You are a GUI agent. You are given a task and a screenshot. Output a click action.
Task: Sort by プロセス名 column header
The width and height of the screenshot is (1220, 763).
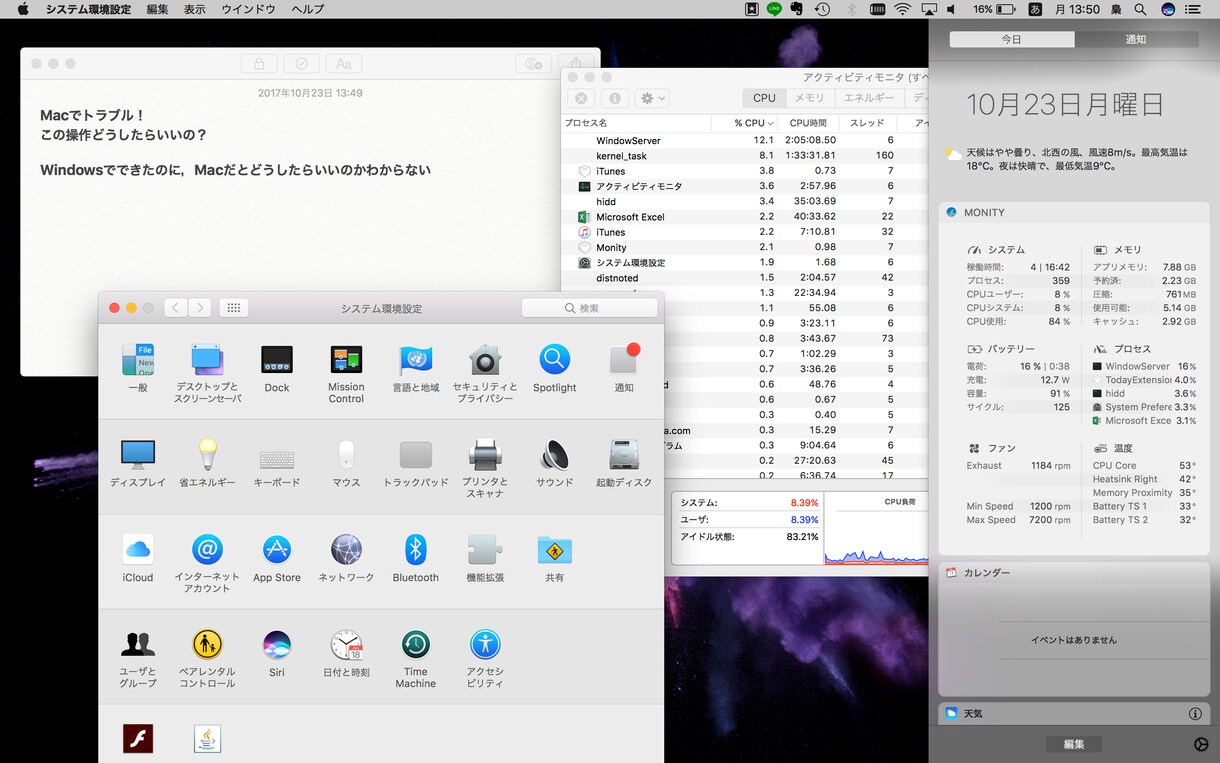point(636,123)
